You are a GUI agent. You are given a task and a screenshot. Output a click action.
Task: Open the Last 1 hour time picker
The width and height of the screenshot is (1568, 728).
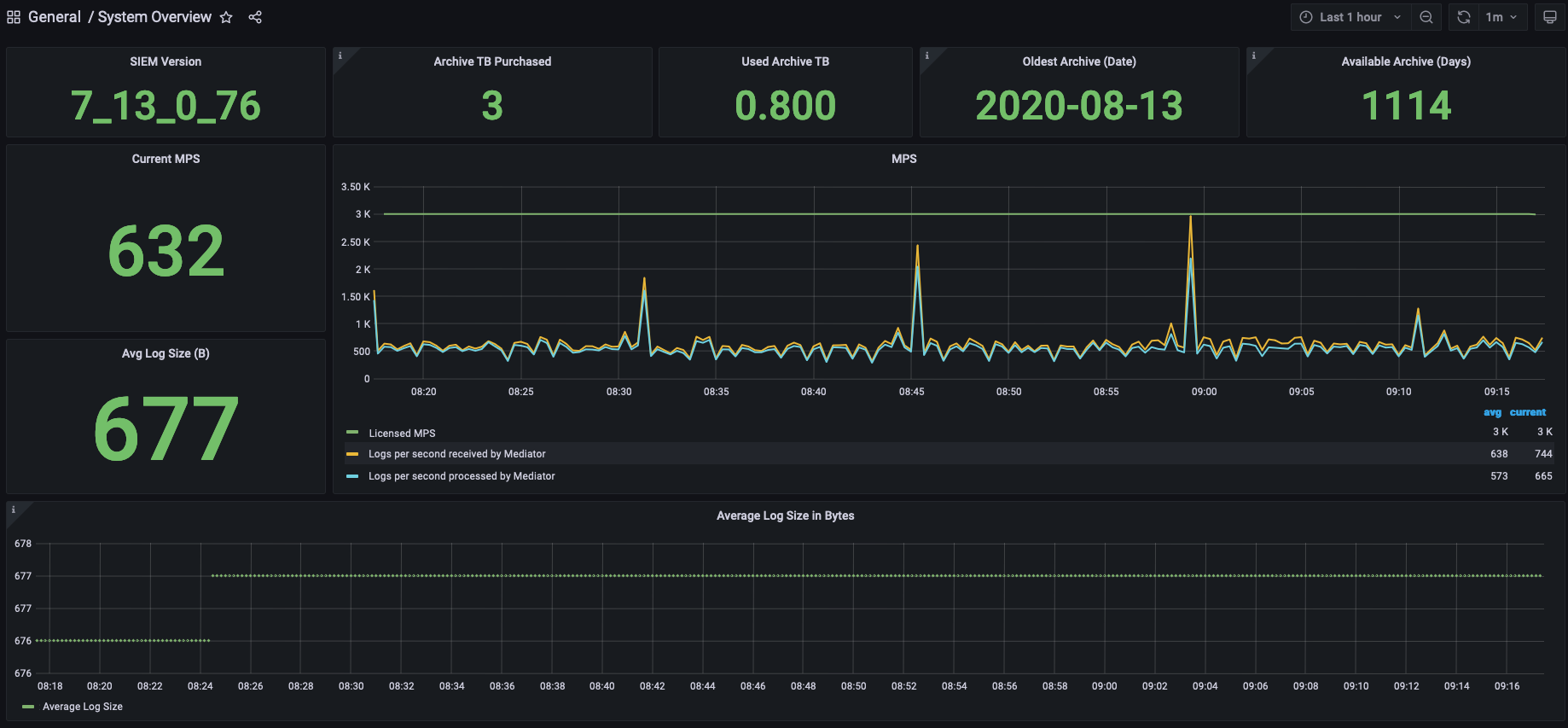coord(1350,17)
